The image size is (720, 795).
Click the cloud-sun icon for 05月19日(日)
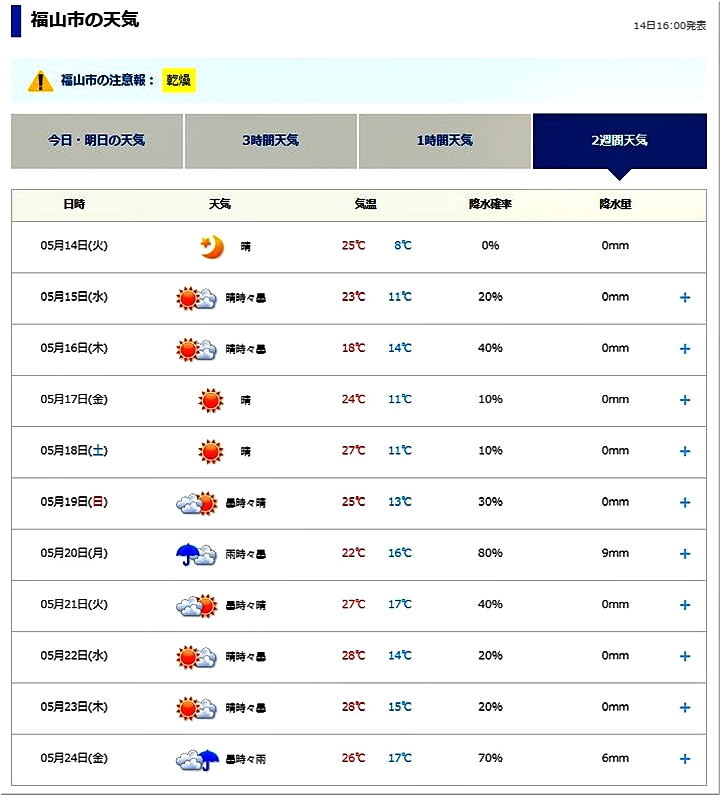[197, 503]
